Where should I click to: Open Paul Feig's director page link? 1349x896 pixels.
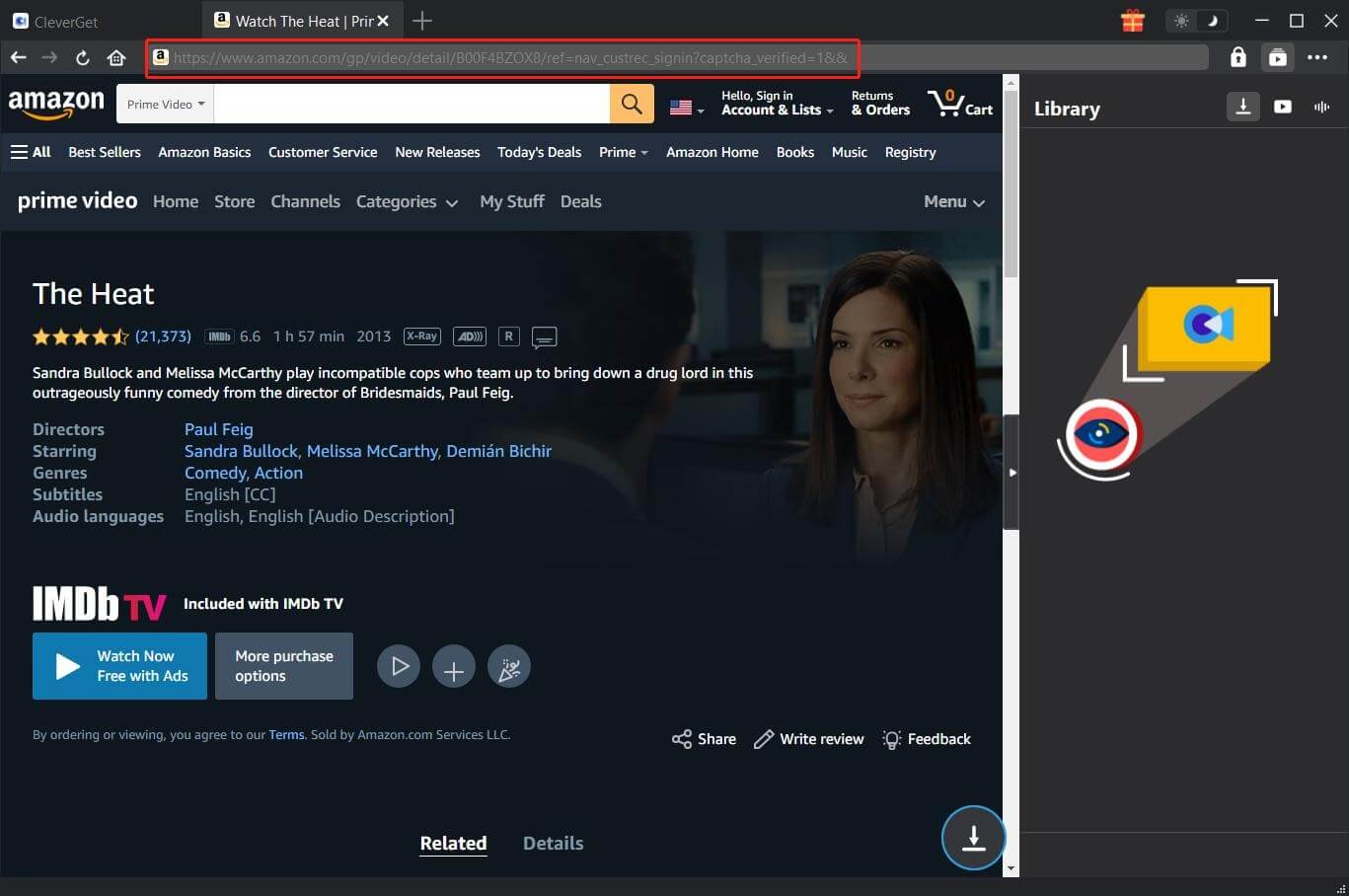click(x=218, y=429)
